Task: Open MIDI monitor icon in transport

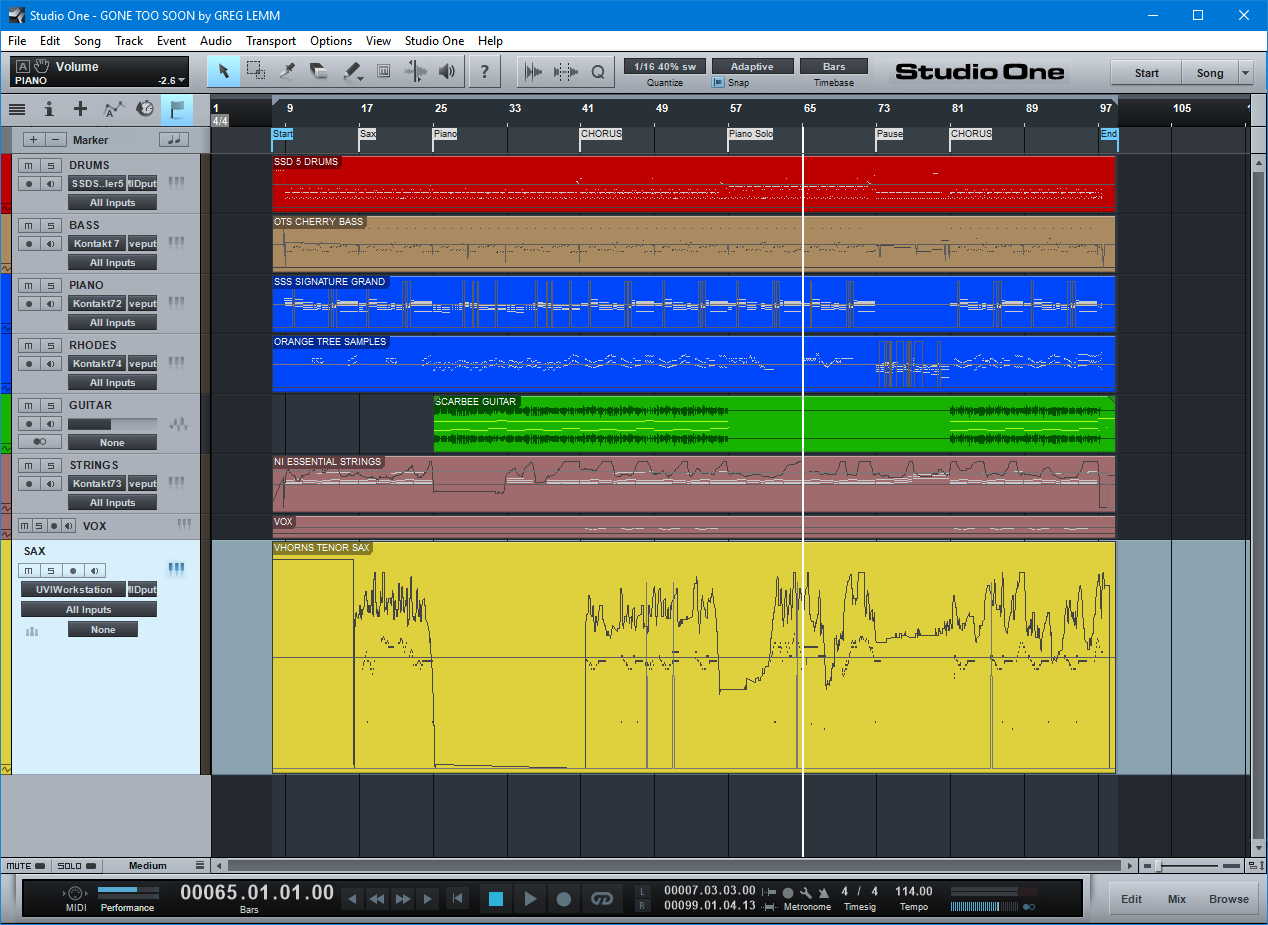Action: tap(75, 892)
